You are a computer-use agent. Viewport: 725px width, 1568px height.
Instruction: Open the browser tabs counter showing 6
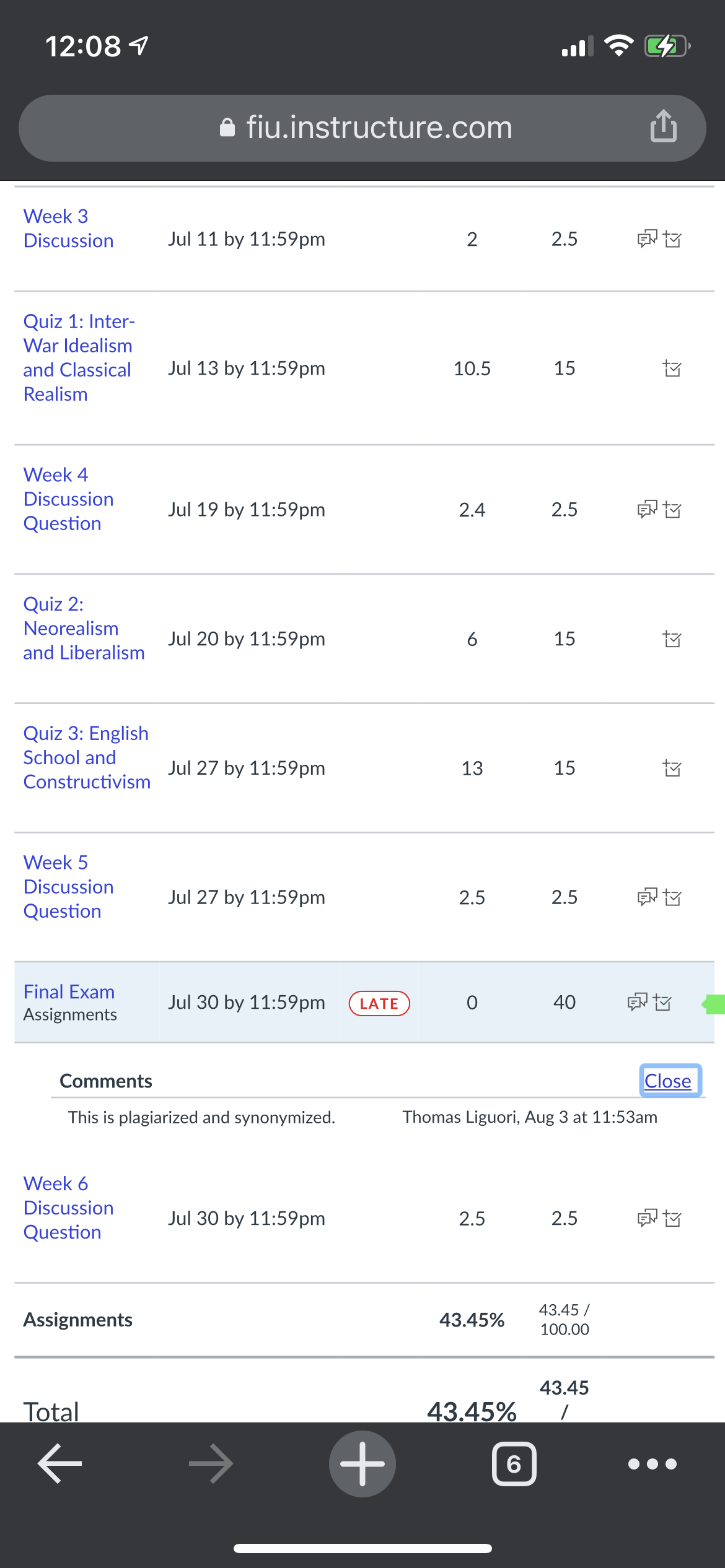pos(514,1464)
